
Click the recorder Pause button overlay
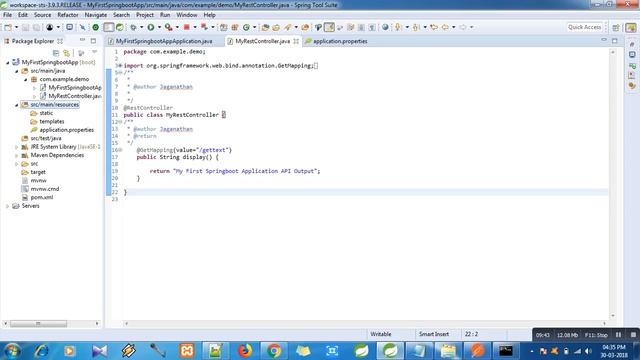pyautogui.click(x=618, y=335)
